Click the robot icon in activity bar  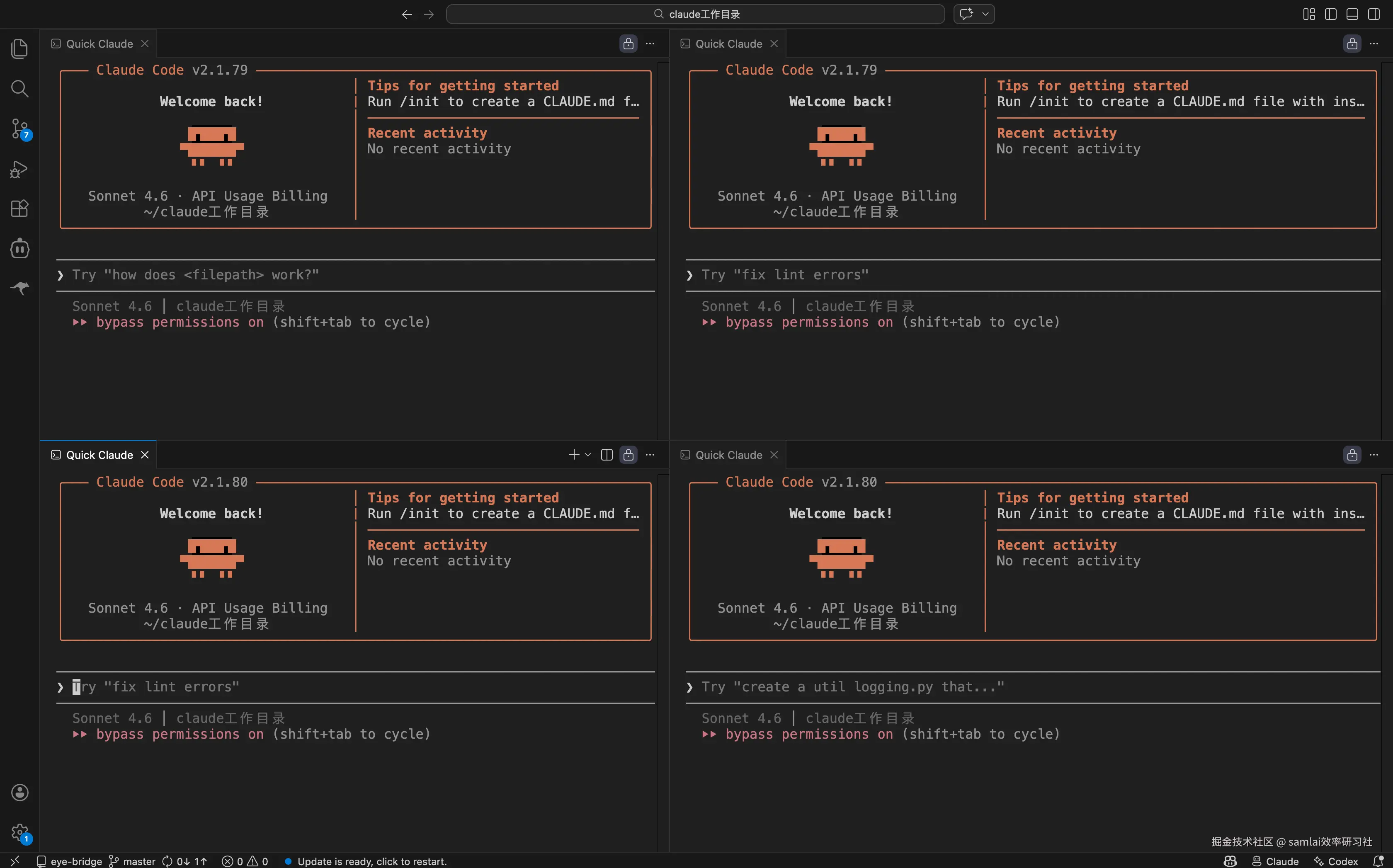pyautogui.click(x=19, y=249)
